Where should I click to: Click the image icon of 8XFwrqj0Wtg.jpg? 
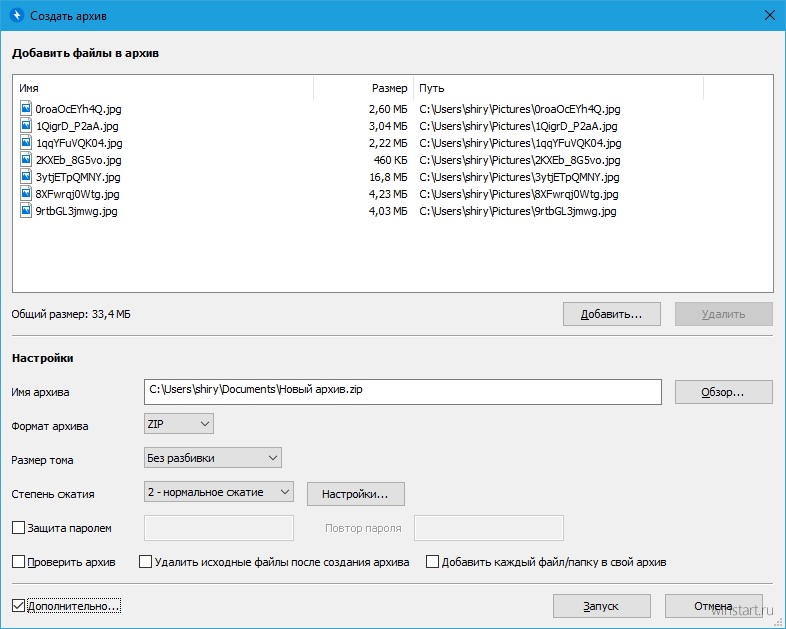26,193
